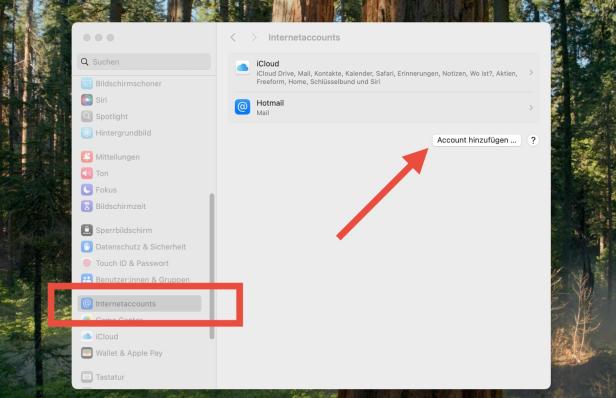616x398 pixels.
Task: Click the iCloud account title
Action: (x=268, y=64)
